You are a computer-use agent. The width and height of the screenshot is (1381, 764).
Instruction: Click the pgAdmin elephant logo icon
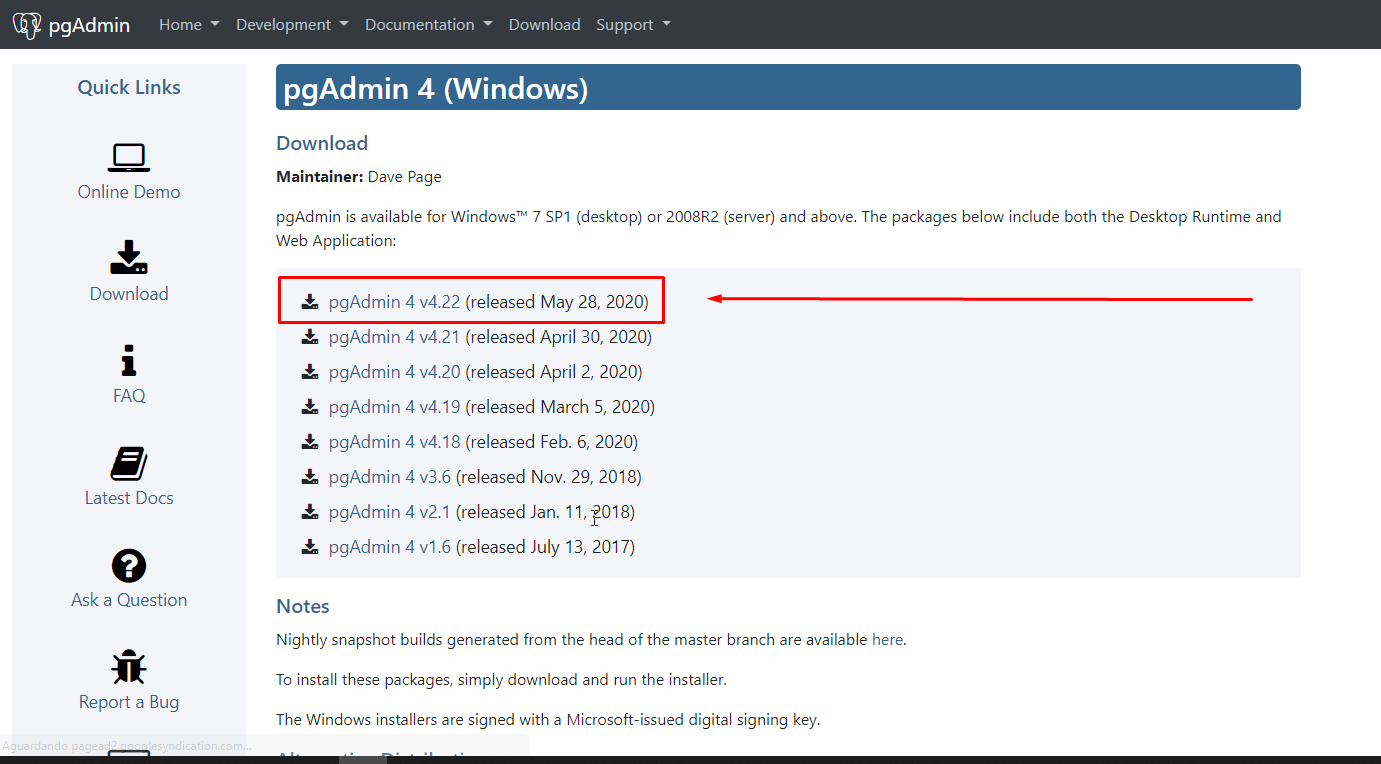pyautogui.click(x=27, y=25)
